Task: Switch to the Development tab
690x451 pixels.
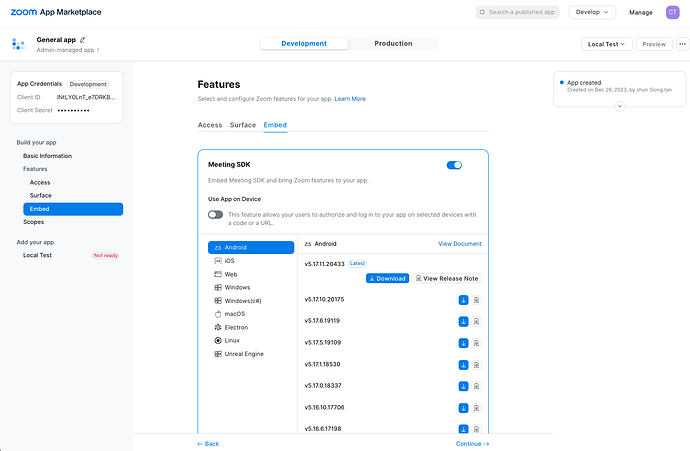Action: (x=304, y=44)
